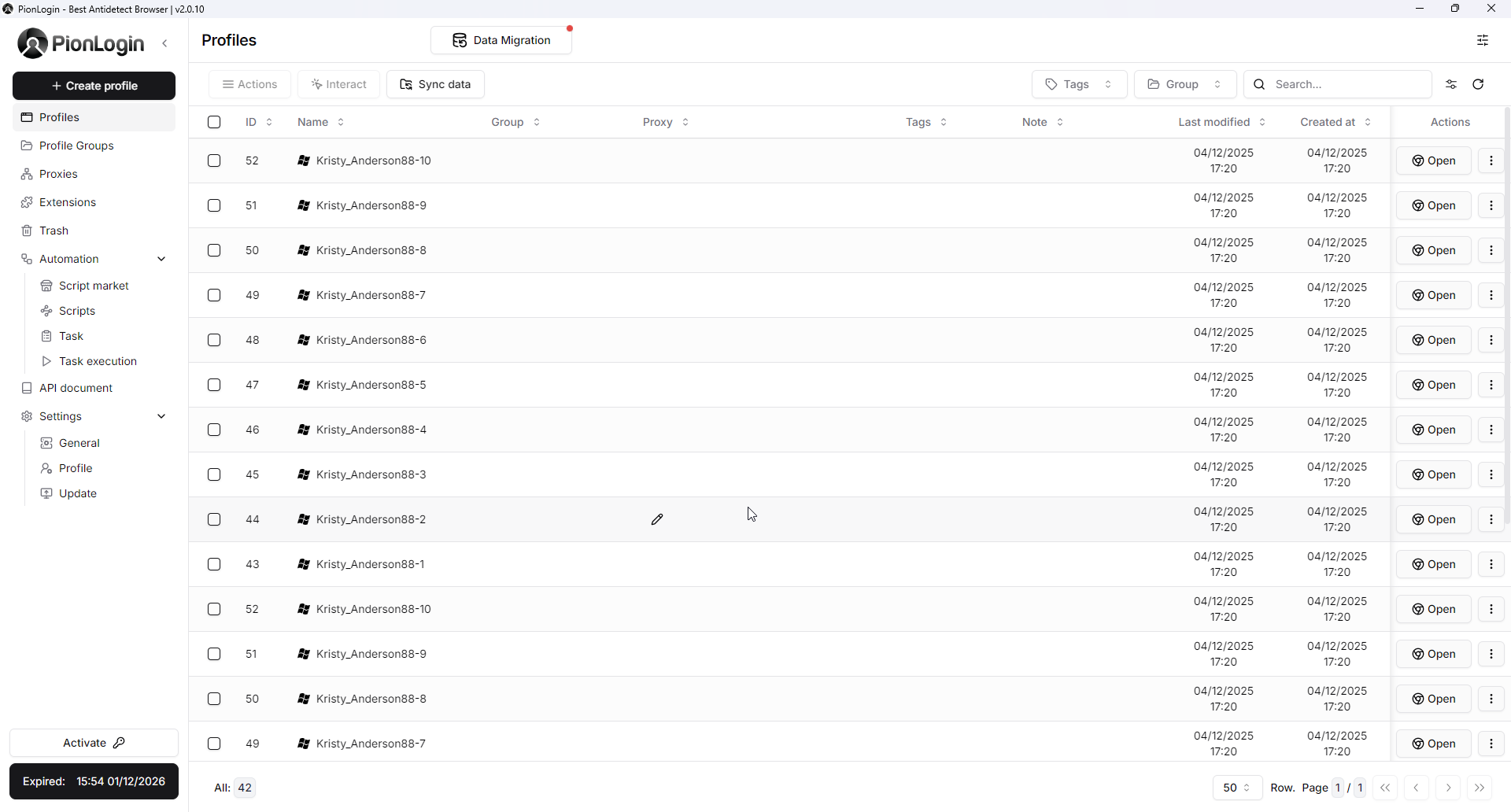Open more options for Kristy_Anderson88-10 first row
Viewport: 1511px width, 812px height.
(x=1491, y=161)
